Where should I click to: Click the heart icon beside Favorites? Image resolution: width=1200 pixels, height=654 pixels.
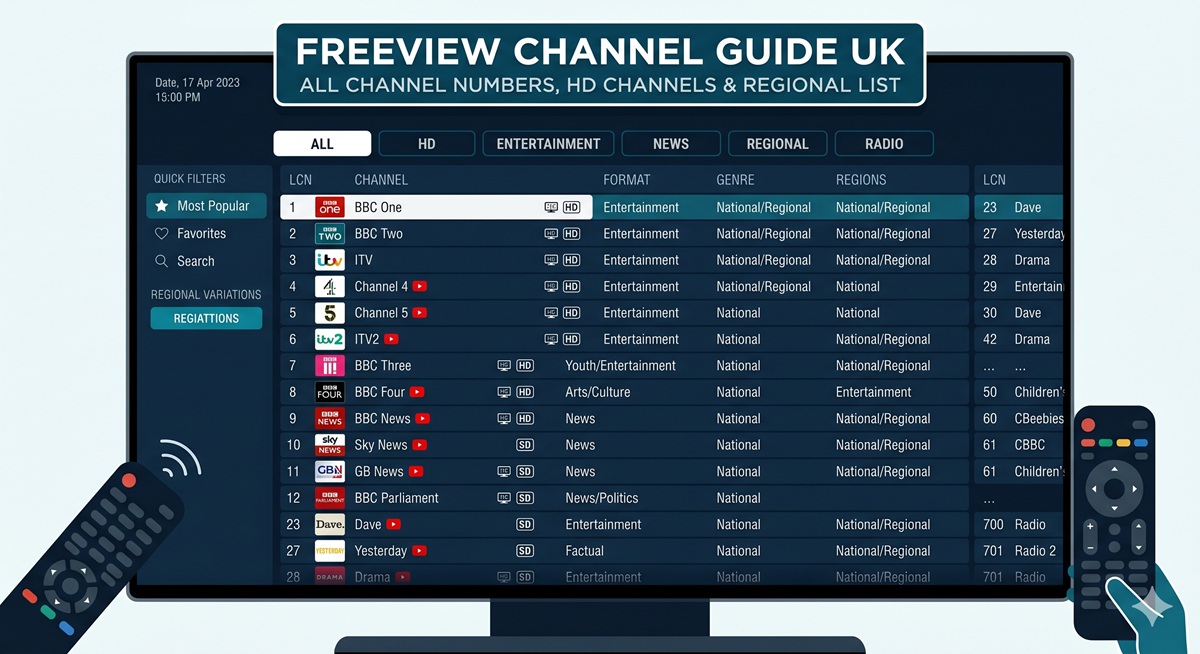pyautogui.click(x=162, y=233)
